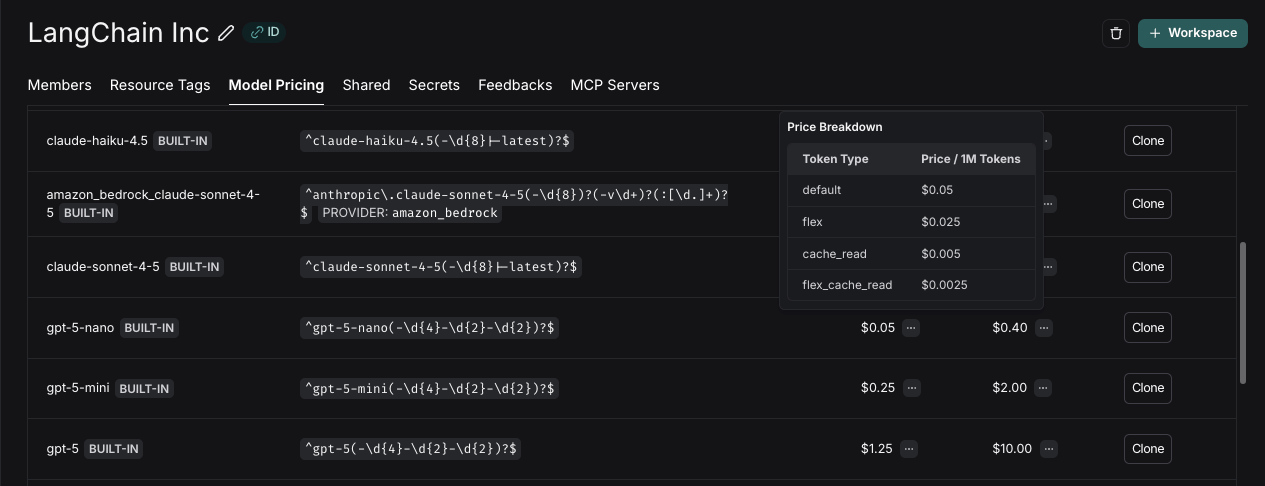Click the ^claude-sonnet-4-5 regex pattern
This screenshot has height=486, width=1265.
441,267
